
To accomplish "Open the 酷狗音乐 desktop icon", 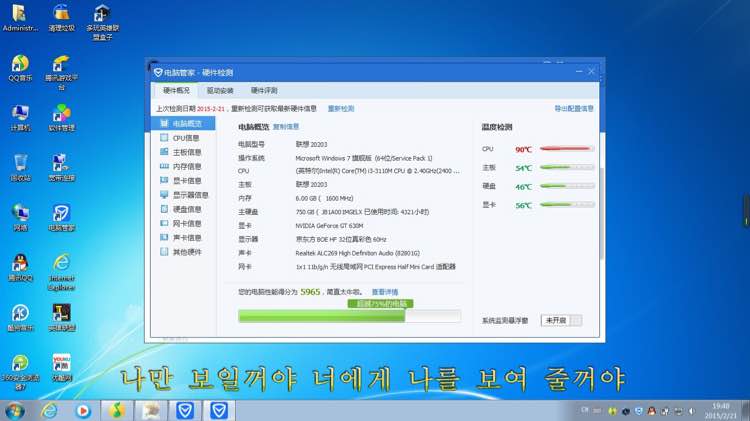I will [x=20, y=318].
